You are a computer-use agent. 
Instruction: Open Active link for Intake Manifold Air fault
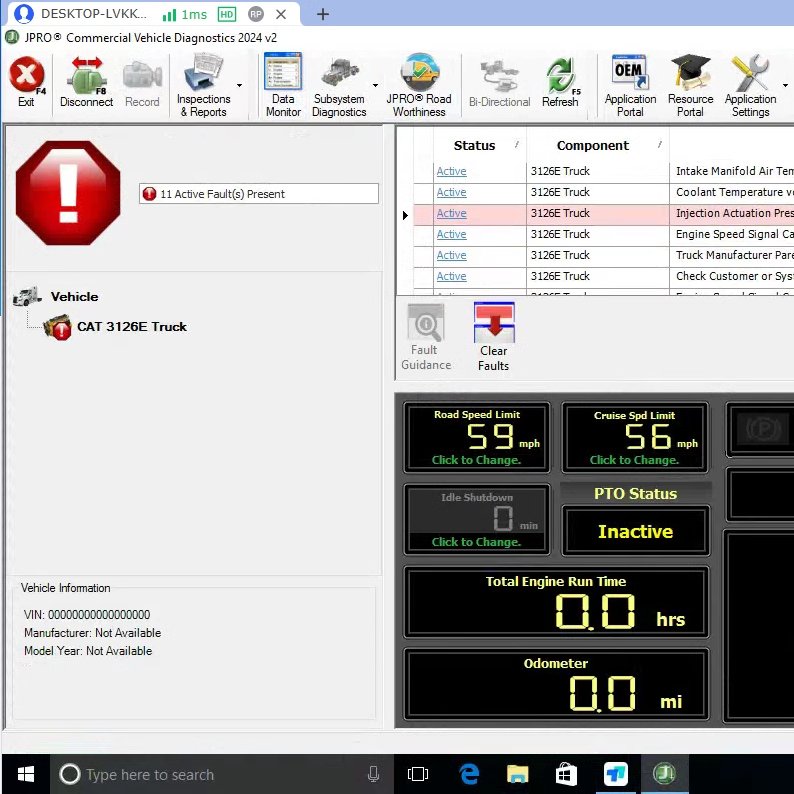tap(451, 171)
